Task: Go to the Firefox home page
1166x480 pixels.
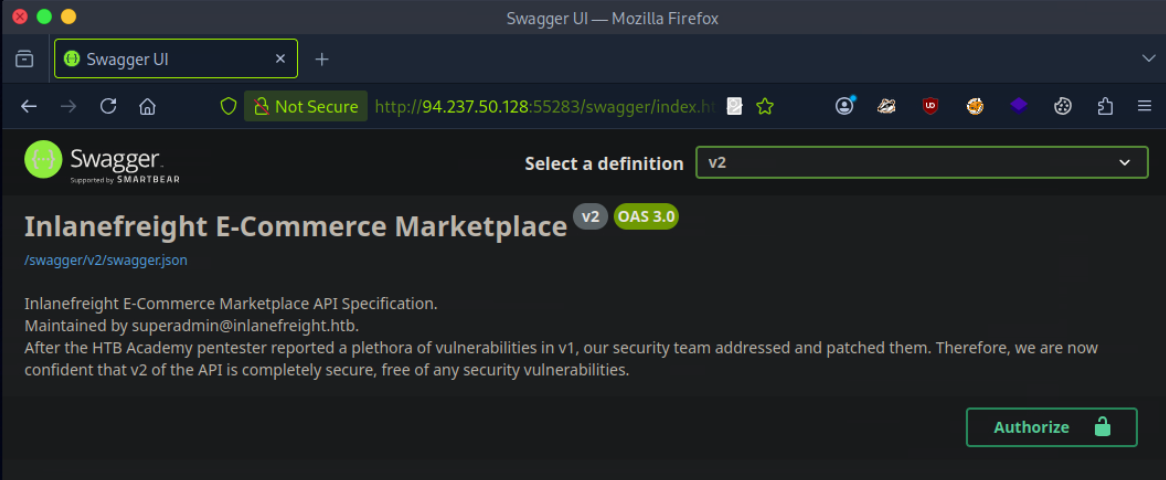Action: point(147,106)
